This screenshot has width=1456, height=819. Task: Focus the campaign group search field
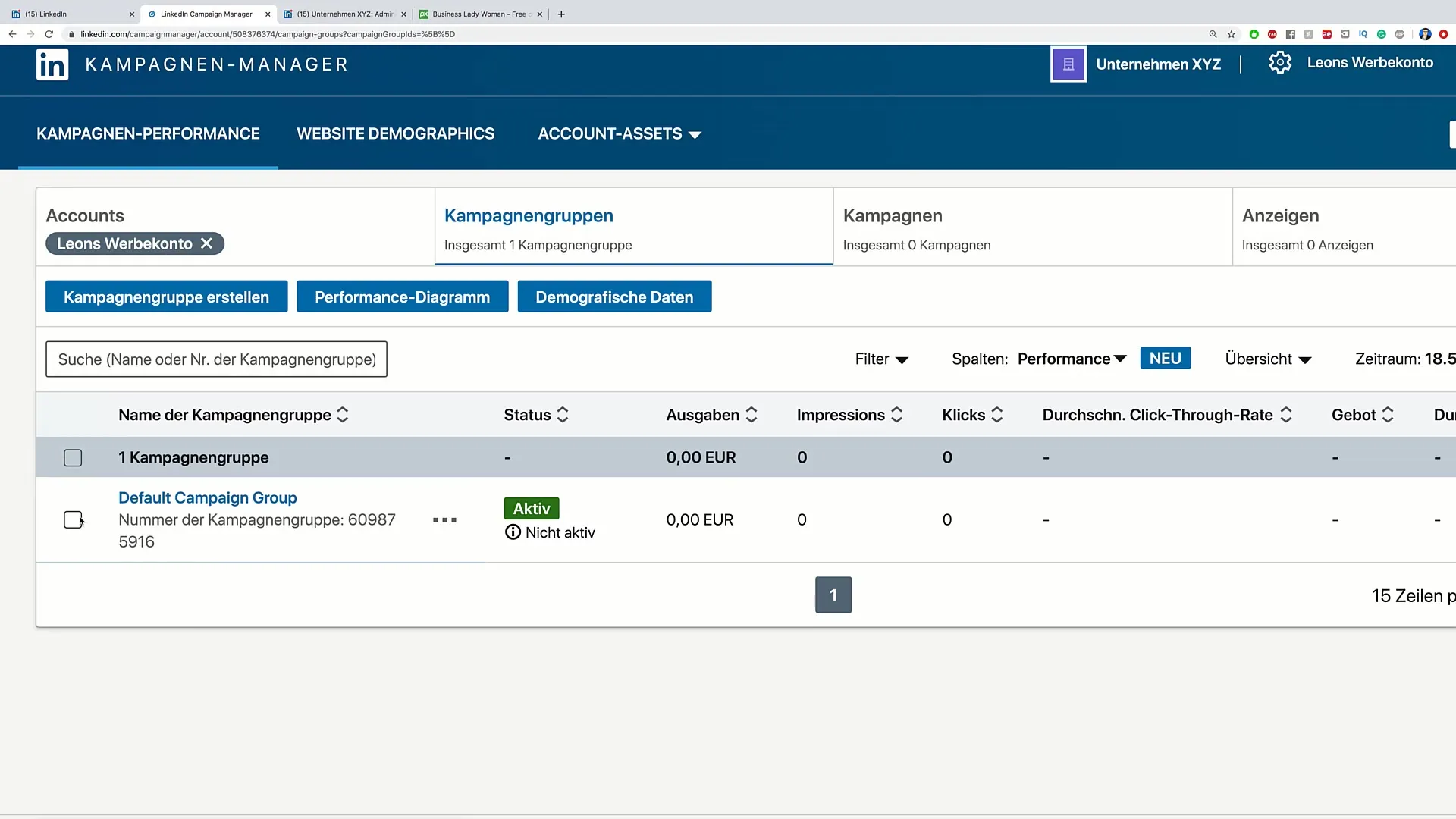pos(216,359)
